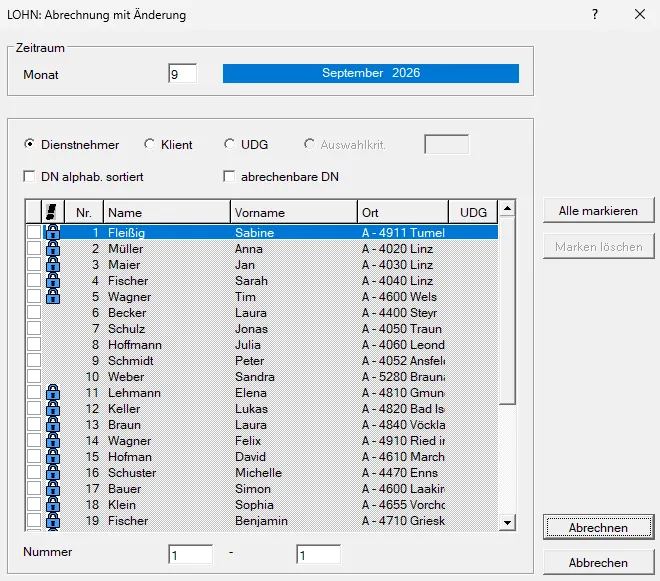Image resolution: width=660 pixels, height=581 pixels.
Task: Select the Klient radio button
Action: pyautogui.click(x=149, y=144)
